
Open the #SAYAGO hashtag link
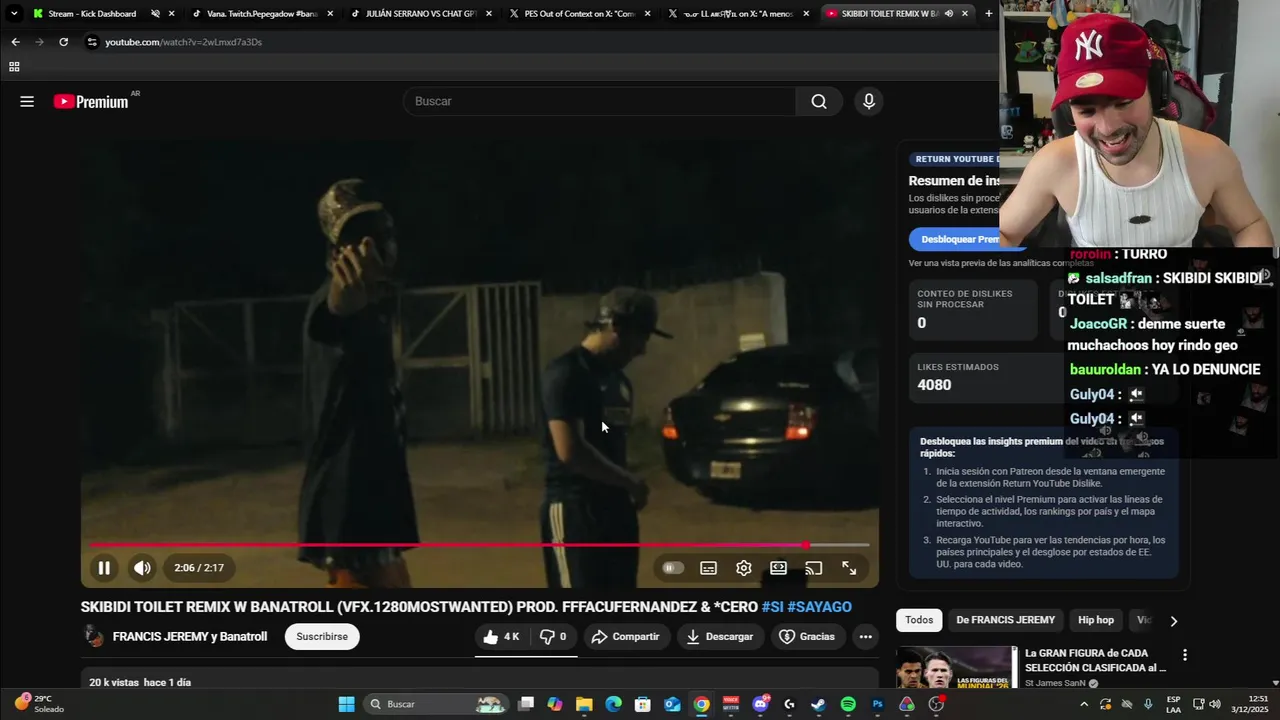click(x=820, y=607)
